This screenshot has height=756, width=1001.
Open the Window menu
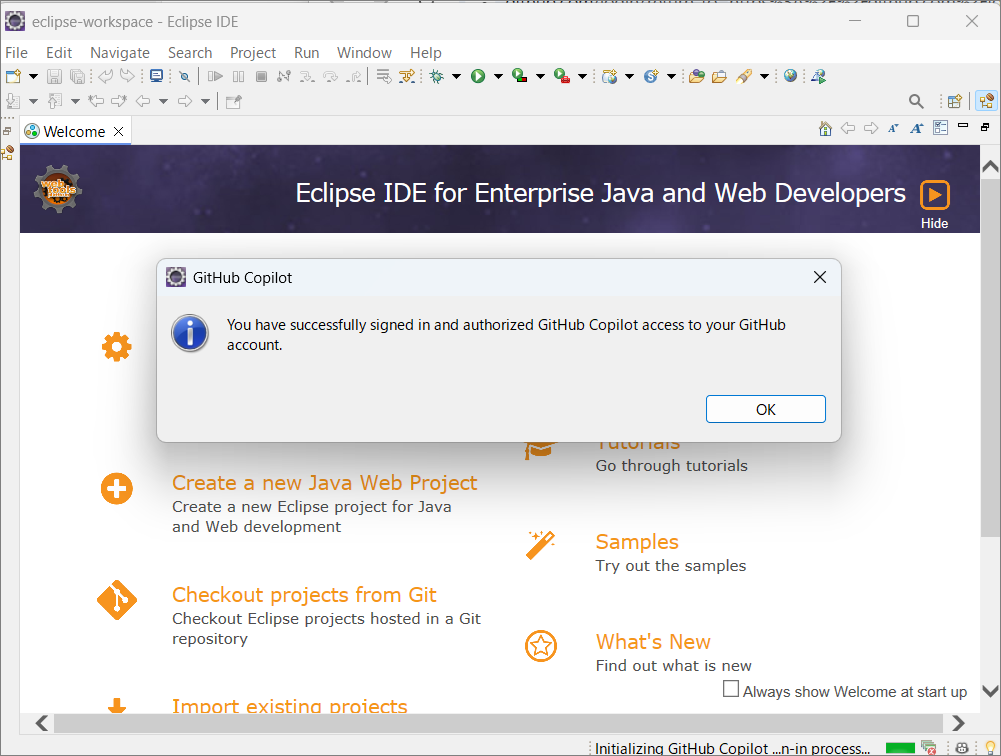pyautogui.click(x=365, y=53)
